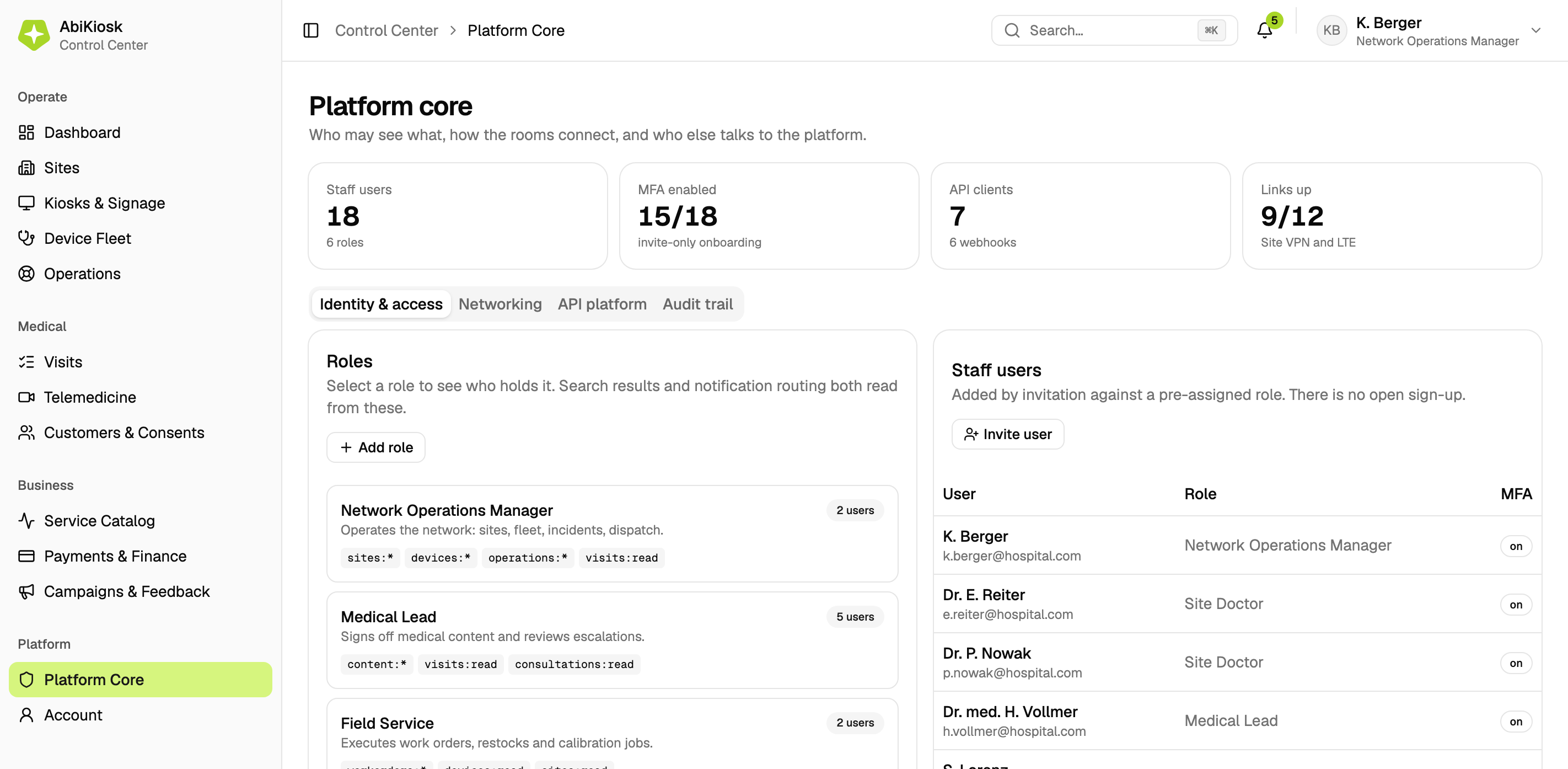Click the 'operations:*' permission tag
This screenshot has width=1568, height=769.
(527, 558)
